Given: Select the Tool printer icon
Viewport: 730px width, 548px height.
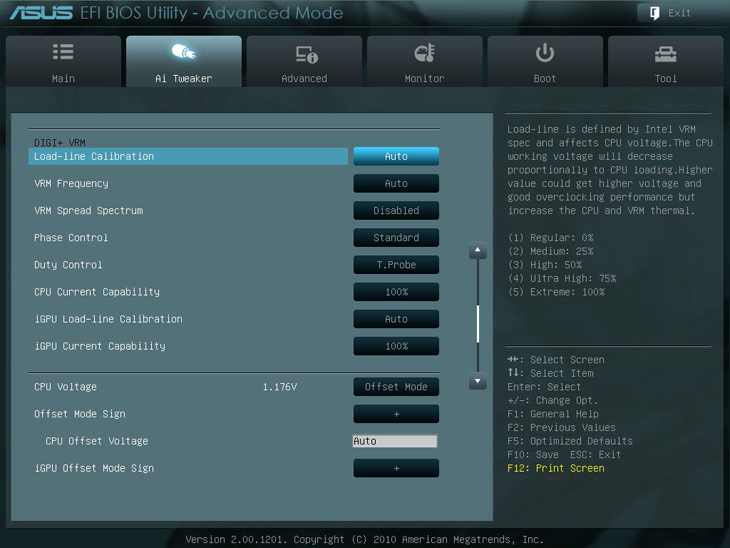Looking at the screenshot, I should point(665,53).
